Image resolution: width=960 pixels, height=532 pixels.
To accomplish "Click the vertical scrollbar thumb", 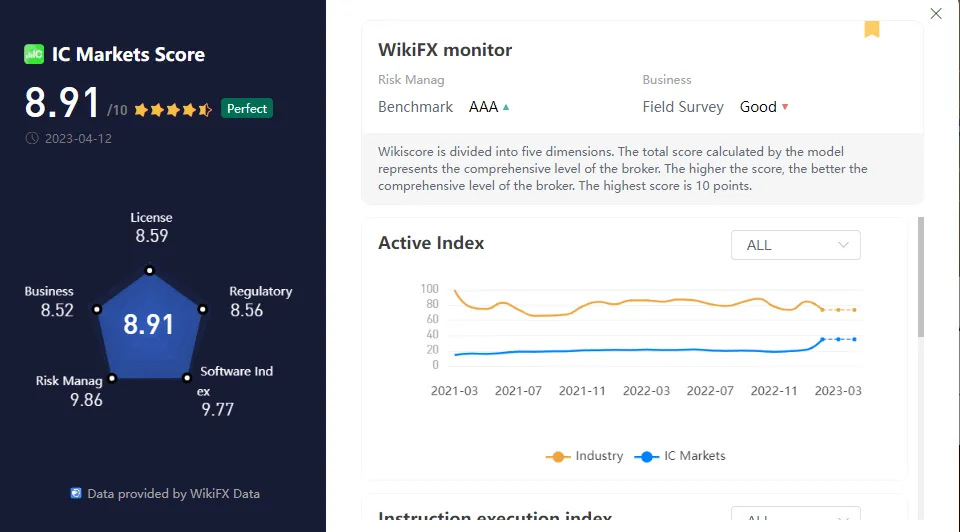I will click(x=921, y=277).
